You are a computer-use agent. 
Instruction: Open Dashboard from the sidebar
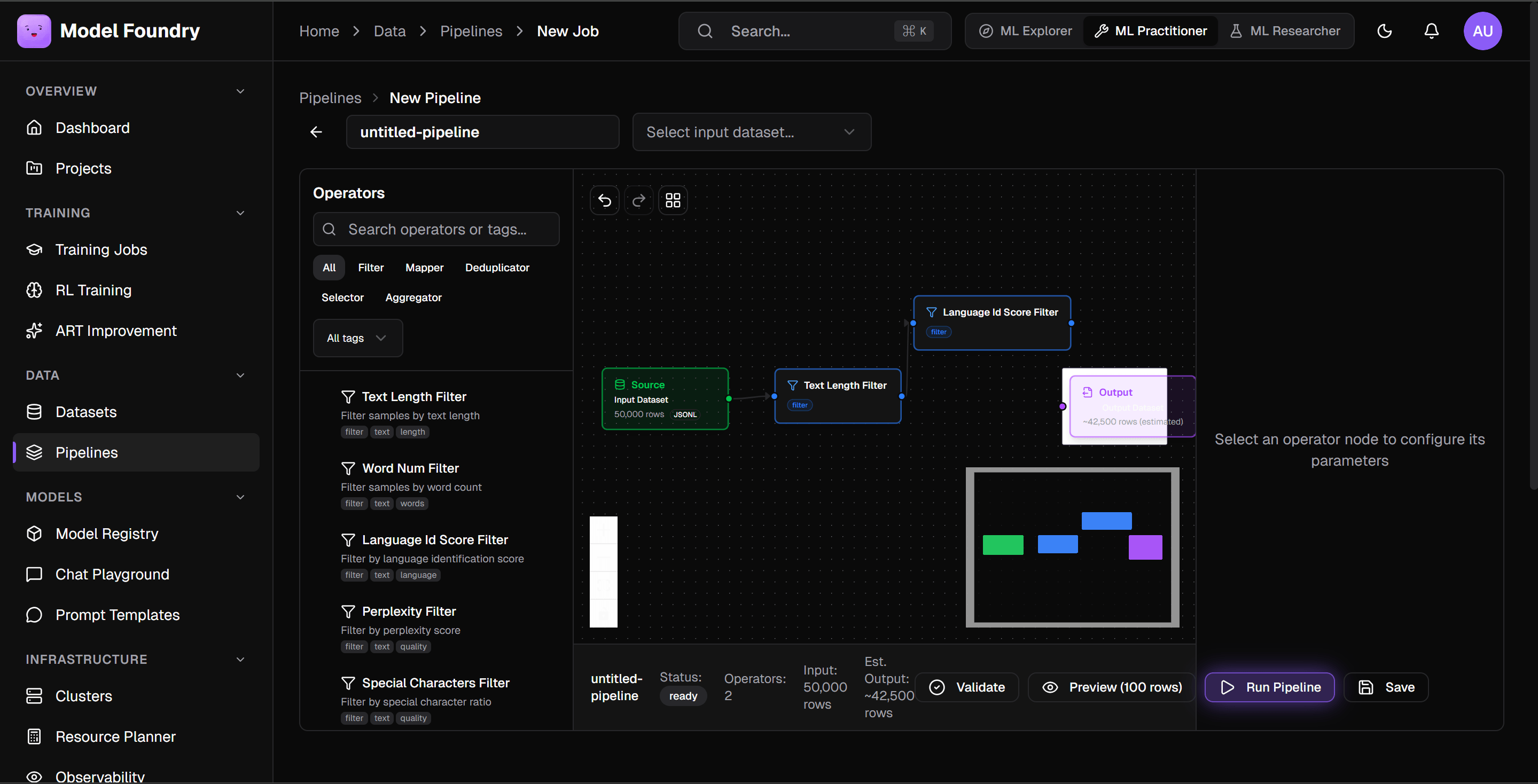click(x=136, y=128)
